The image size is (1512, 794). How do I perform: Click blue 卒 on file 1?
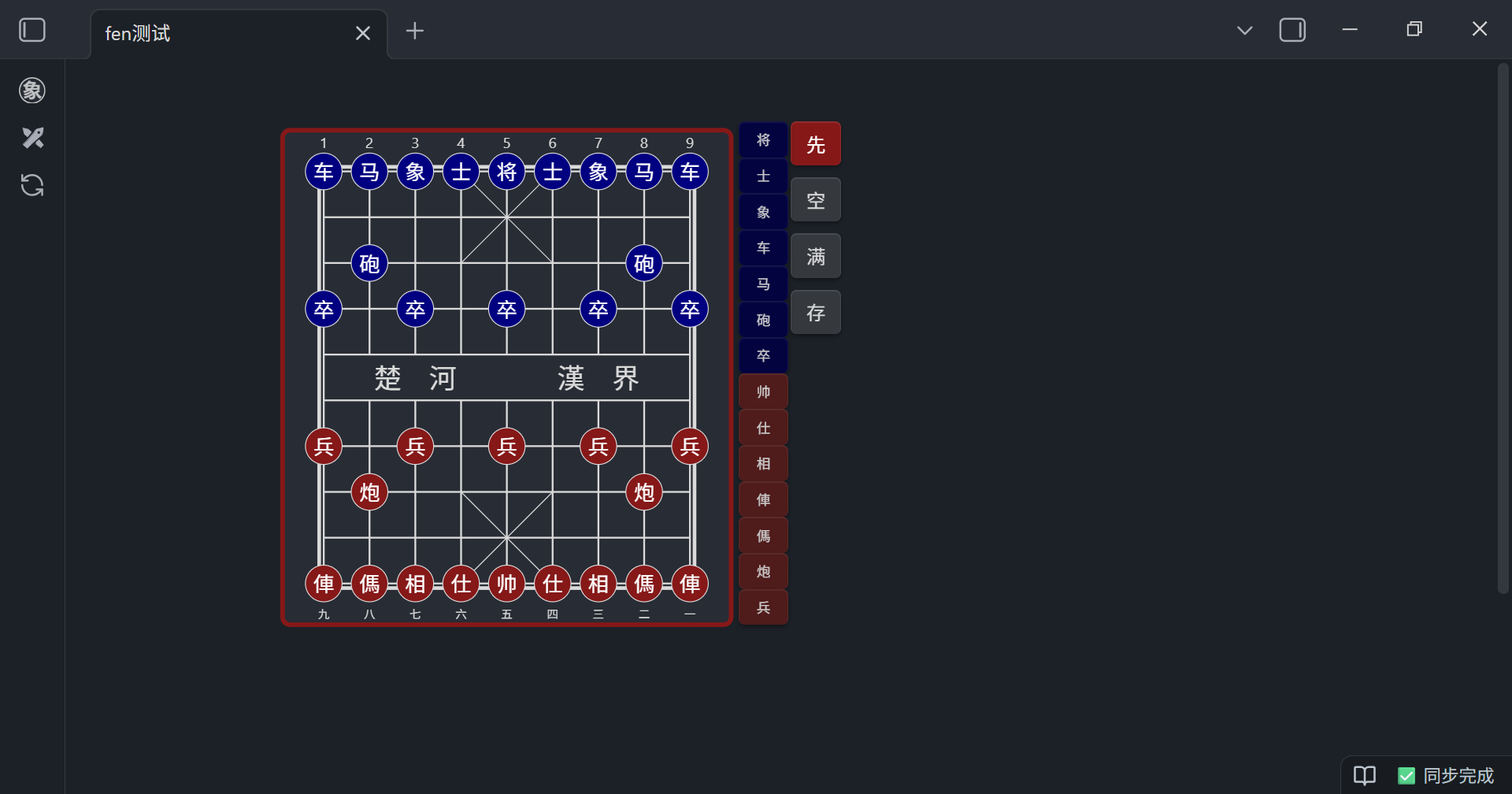click(x=324, y=310)
